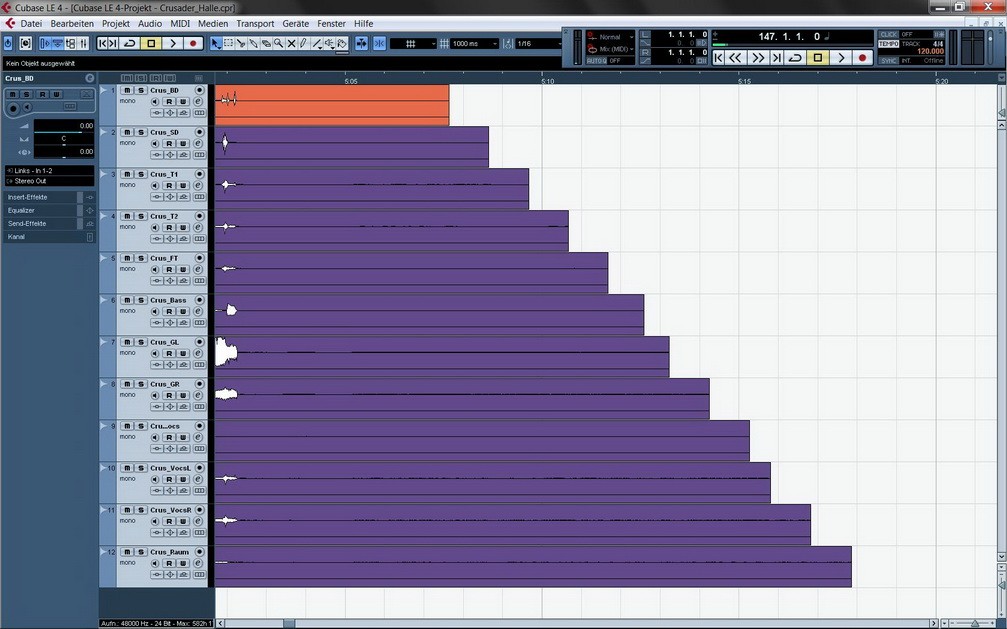
Task: Select the Eraser tool
Action: [x=266, y=44]
